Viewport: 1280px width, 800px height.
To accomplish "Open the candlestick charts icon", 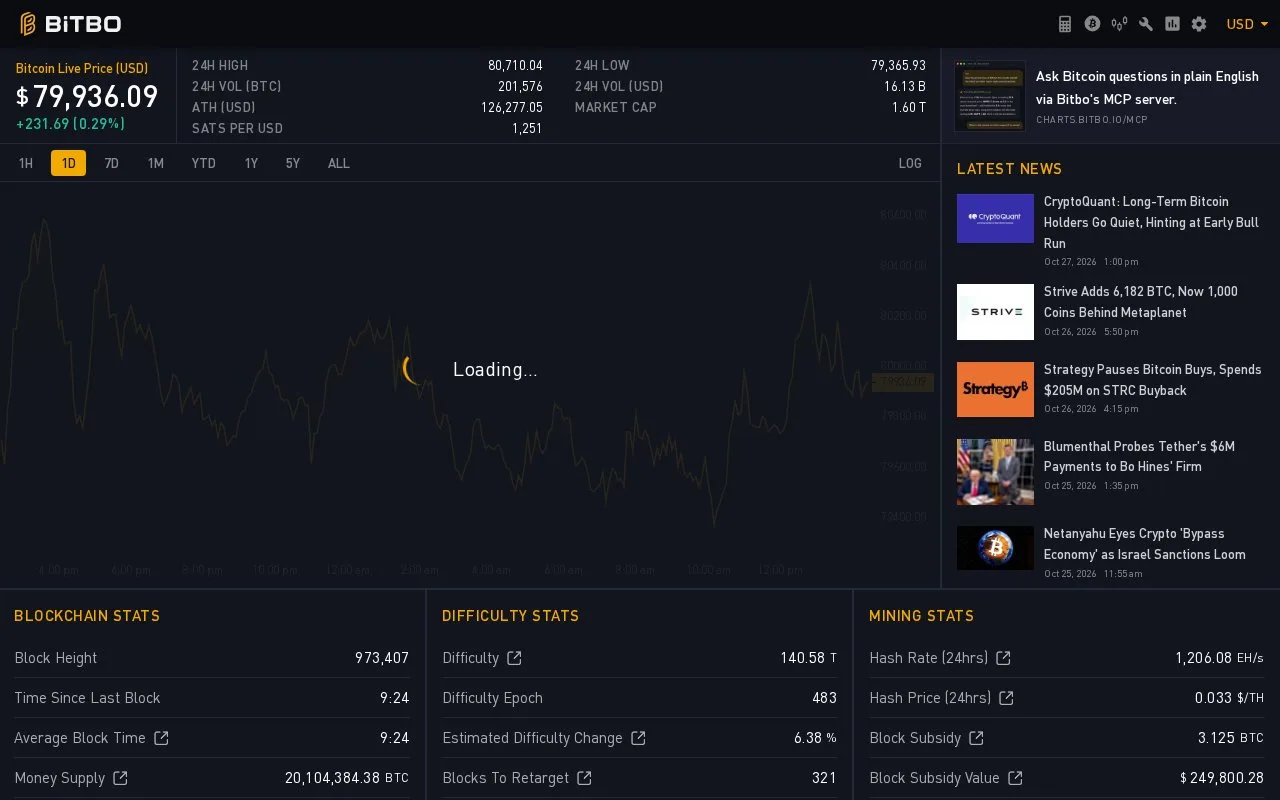I will pos(1119,24).
